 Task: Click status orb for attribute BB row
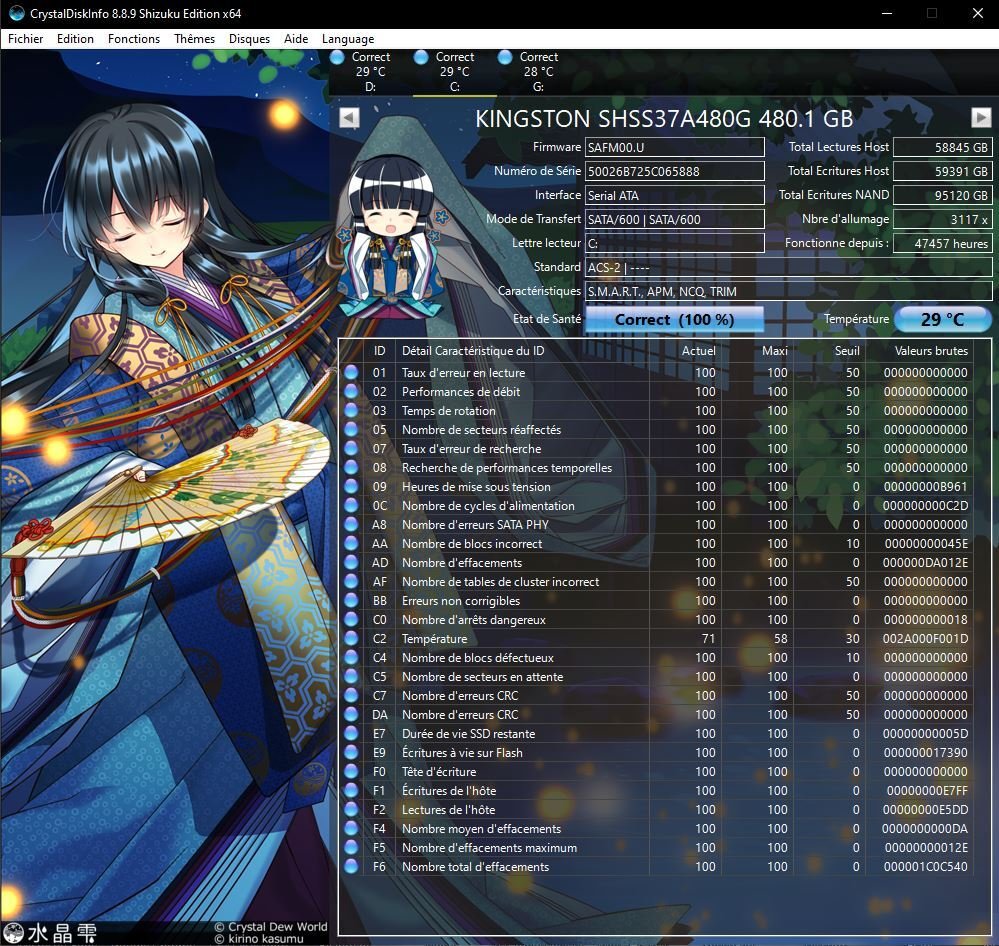pos(351,601)
